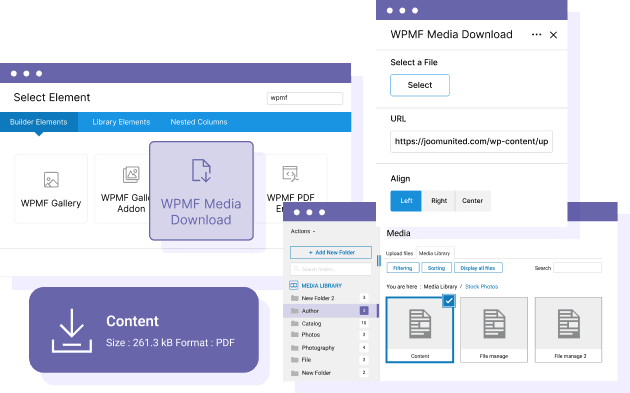Switch to the Builder Elements tab
Screen dimensions: 630x393
point(39,122)
